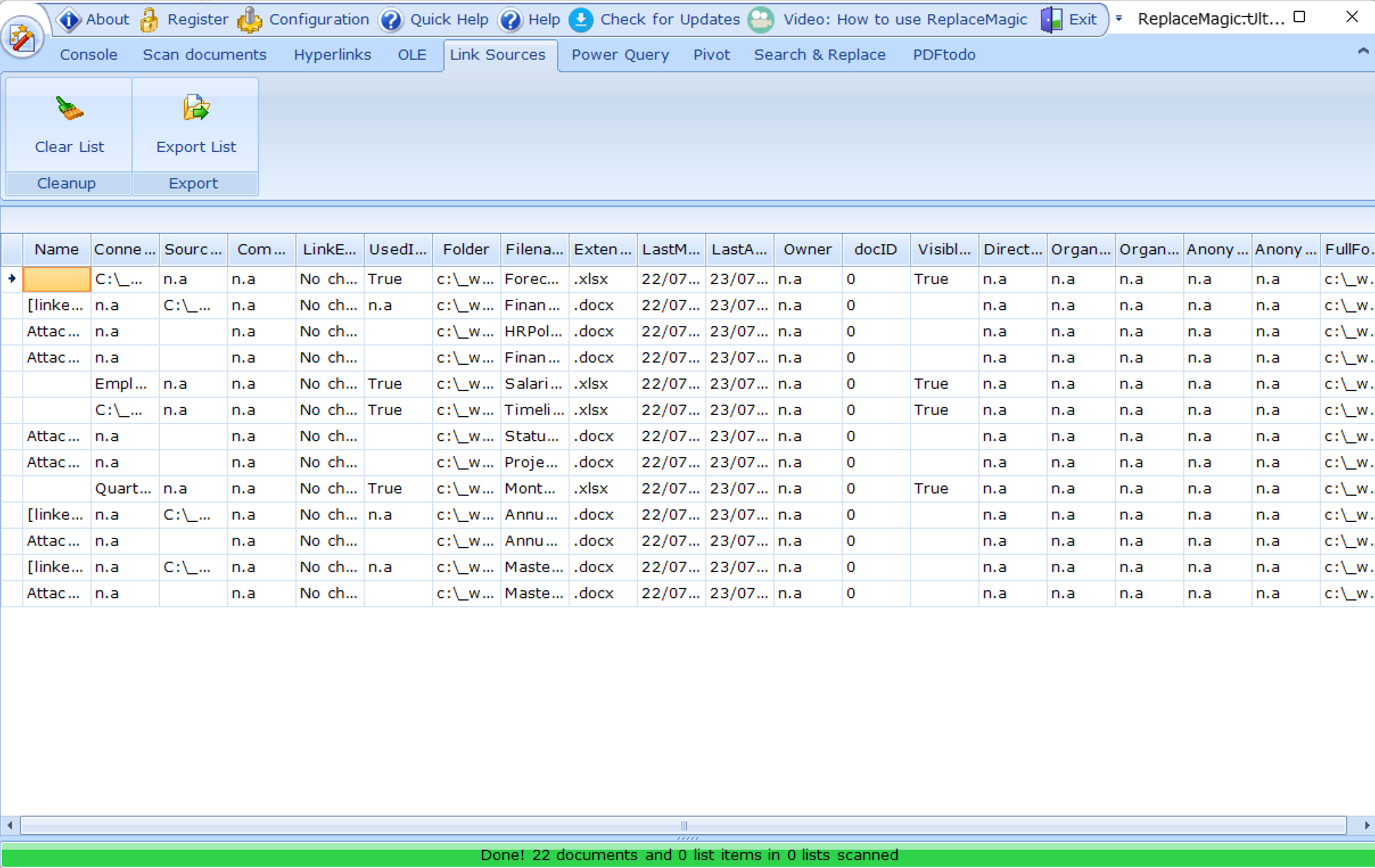1375x868 pixels.
Task: Select the highlighted empty Name cell in first row
Action: pyautogui.click(x=56, y=279)
